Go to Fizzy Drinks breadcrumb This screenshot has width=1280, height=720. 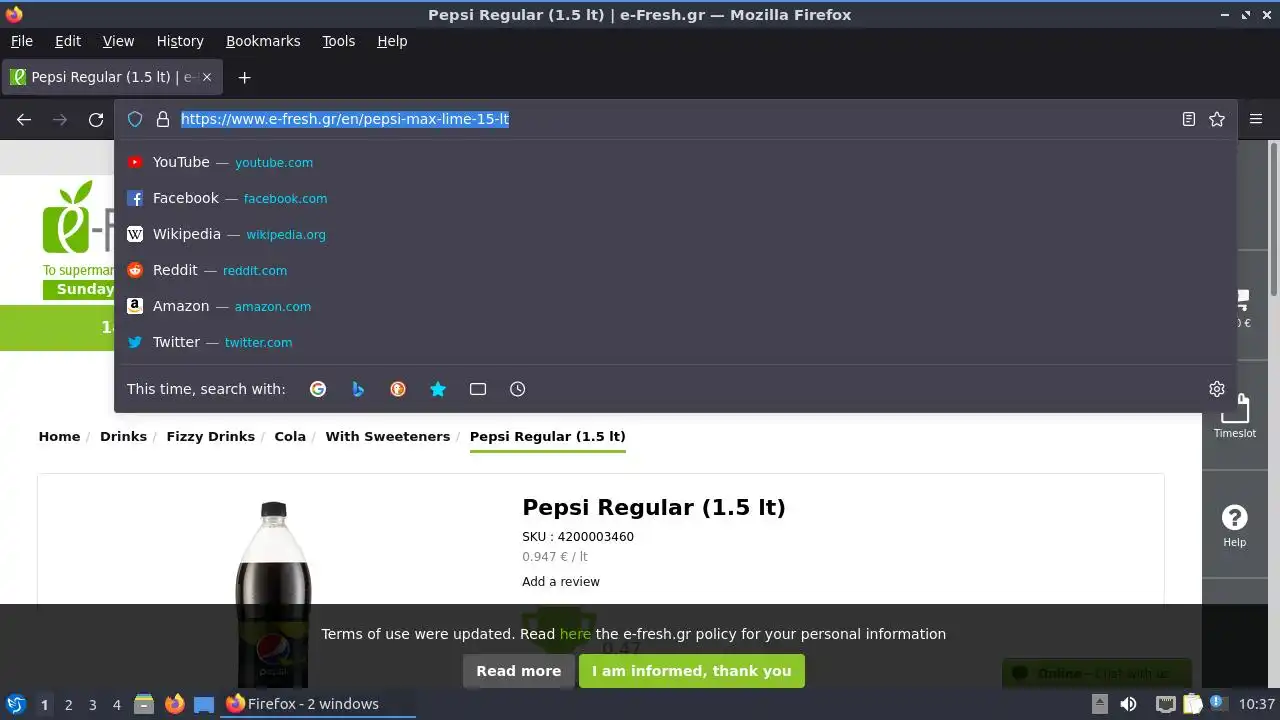211,436
